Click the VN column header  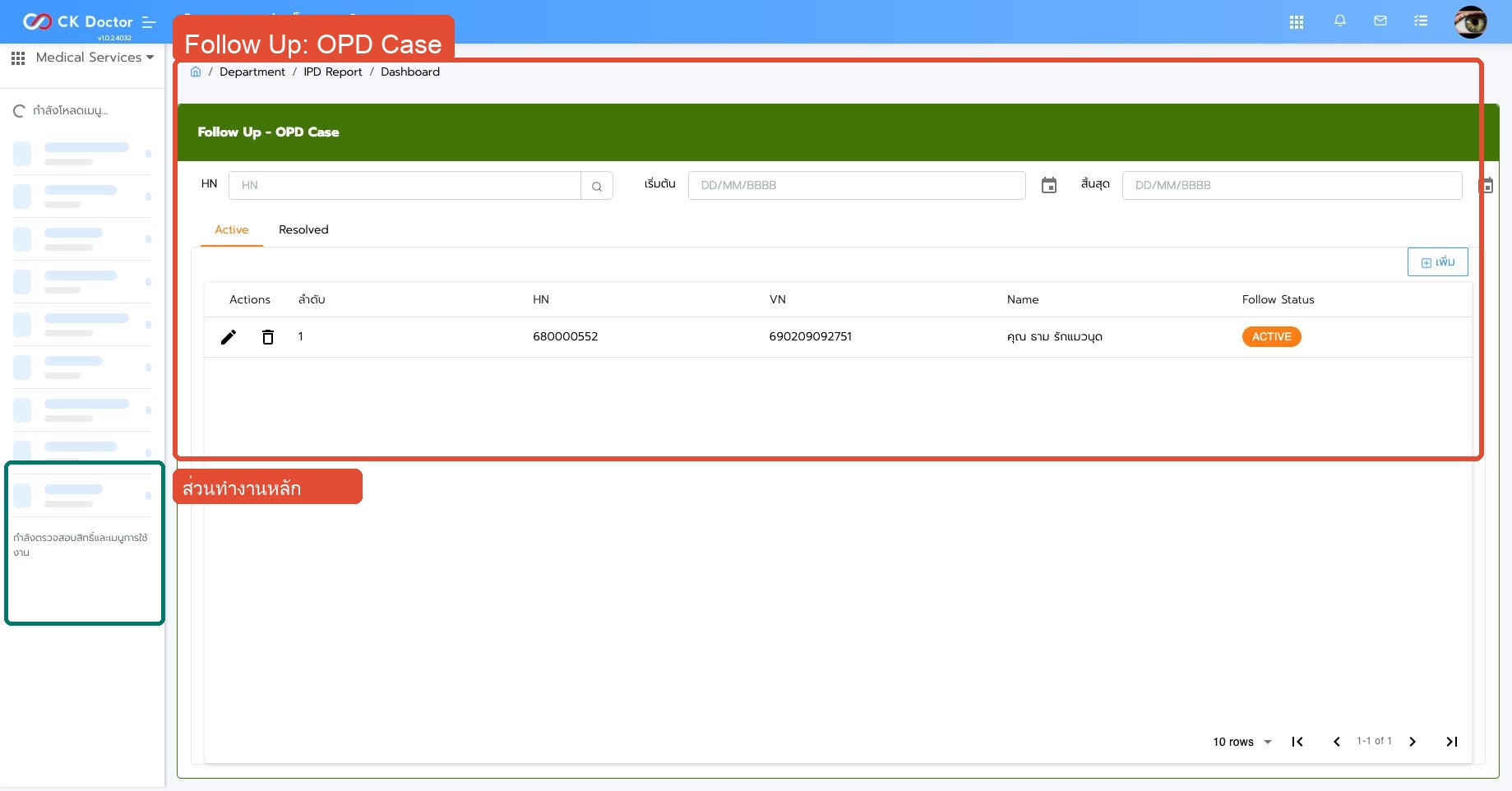click(778, 299)
